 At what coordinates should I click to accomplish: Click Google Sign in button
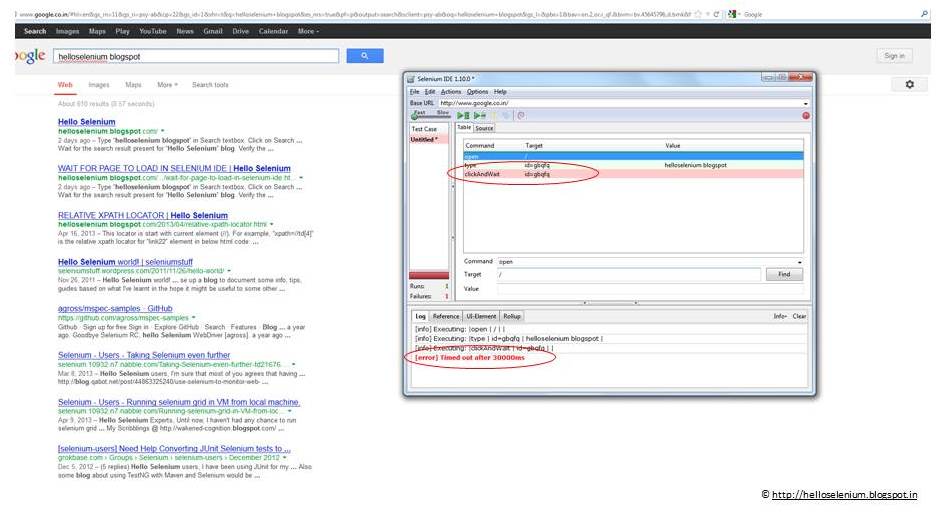click(x=894, y=56)
